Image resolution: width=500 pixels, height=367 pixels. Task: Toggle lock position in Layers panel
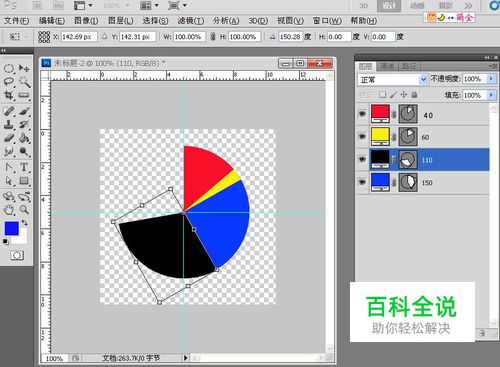click(x=404, y=95)
